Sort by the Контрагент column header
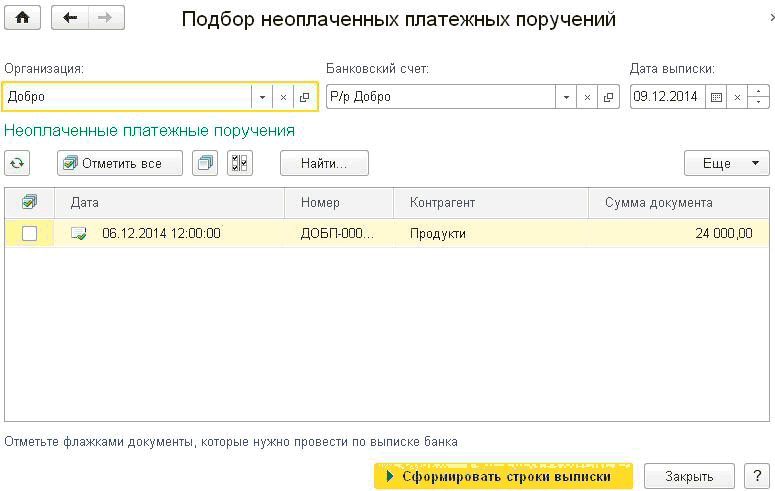 (491, 203)
